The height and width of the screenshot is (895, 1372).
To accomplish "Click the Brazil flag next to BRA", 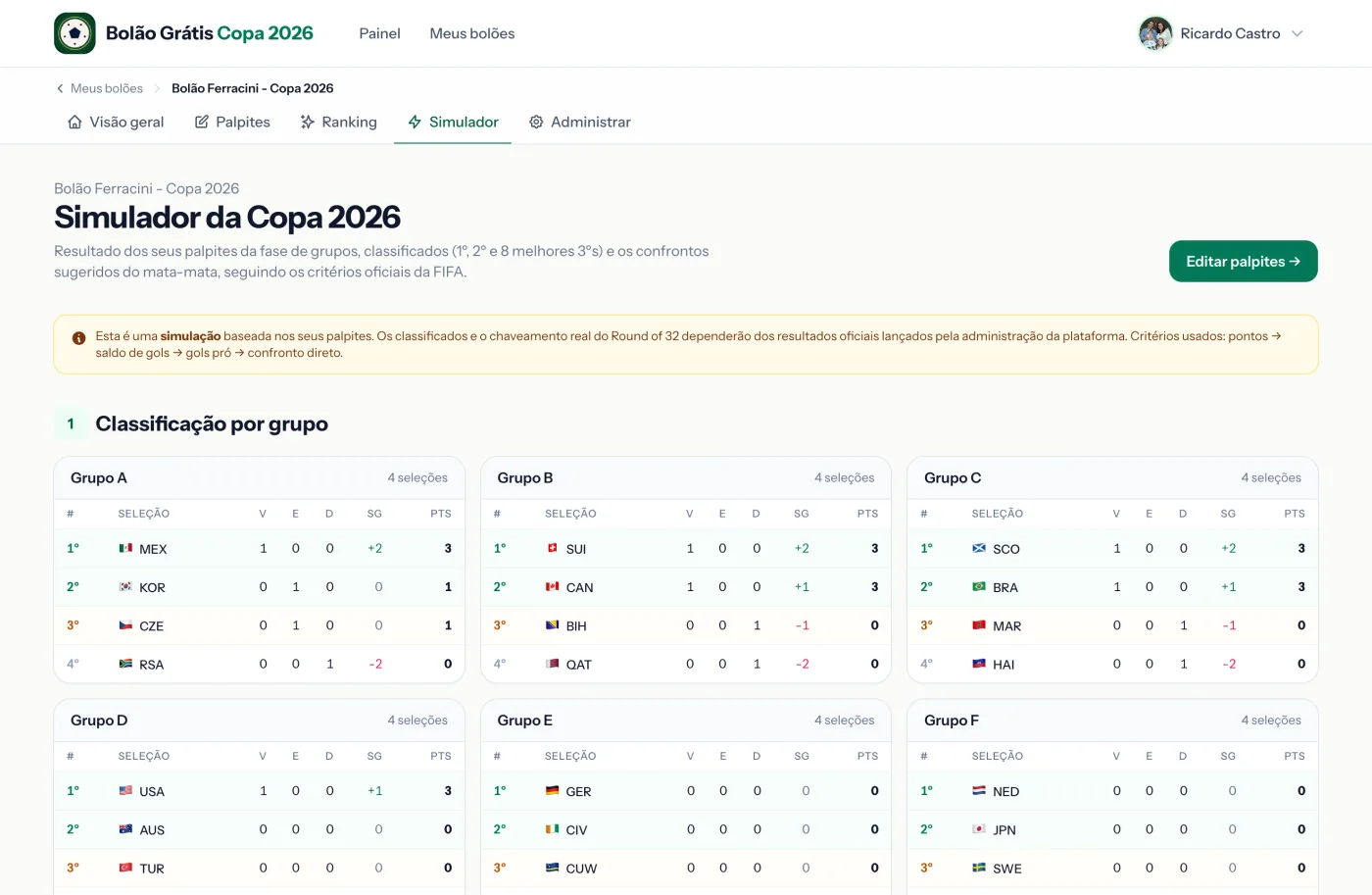I will (979, 586).
